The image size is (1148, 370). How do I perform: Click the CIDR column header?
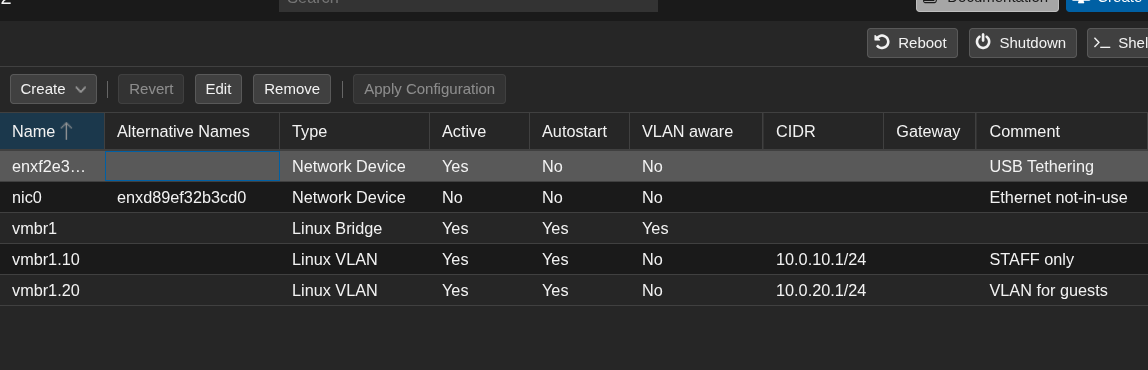(823, 131)
